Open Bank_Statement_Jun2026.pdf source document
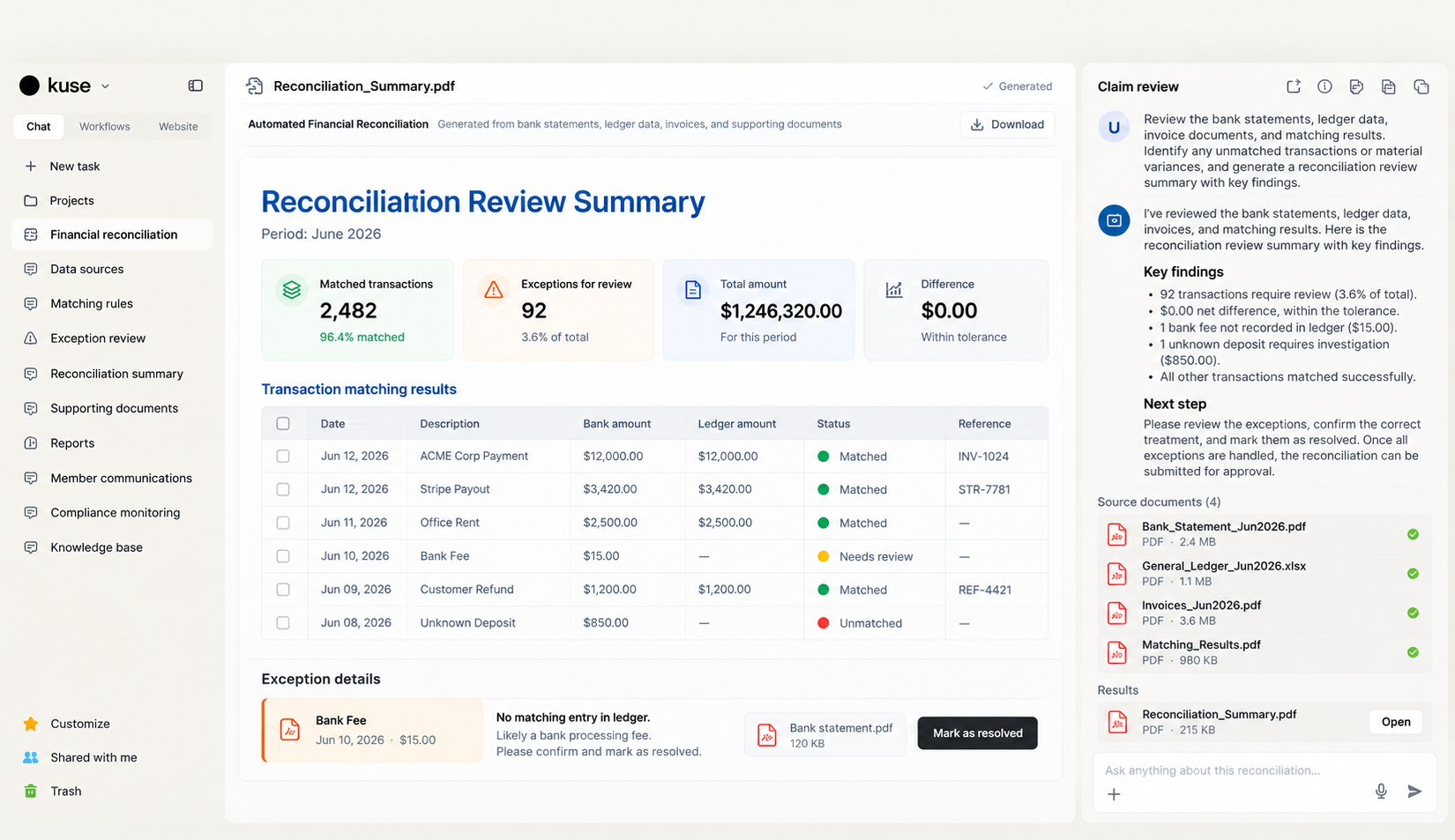The width and height of the screenshot is (1455, 840). point(1263,533)
